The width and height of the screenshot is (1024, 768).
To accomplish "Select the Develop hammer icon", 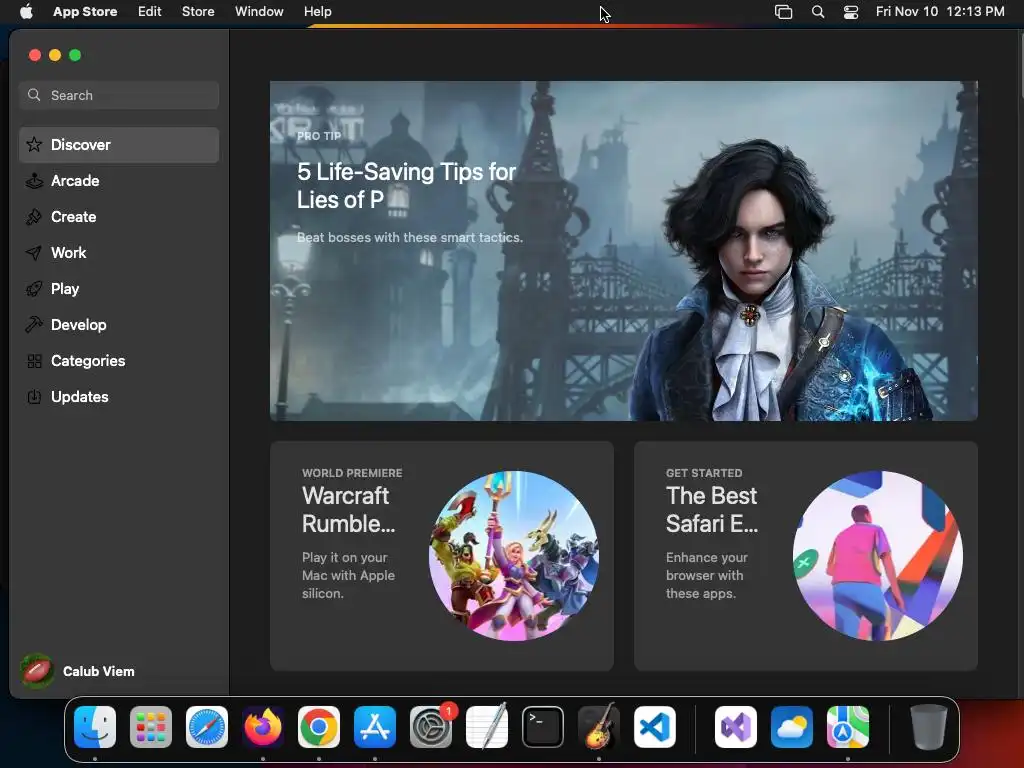I will 34,325.
